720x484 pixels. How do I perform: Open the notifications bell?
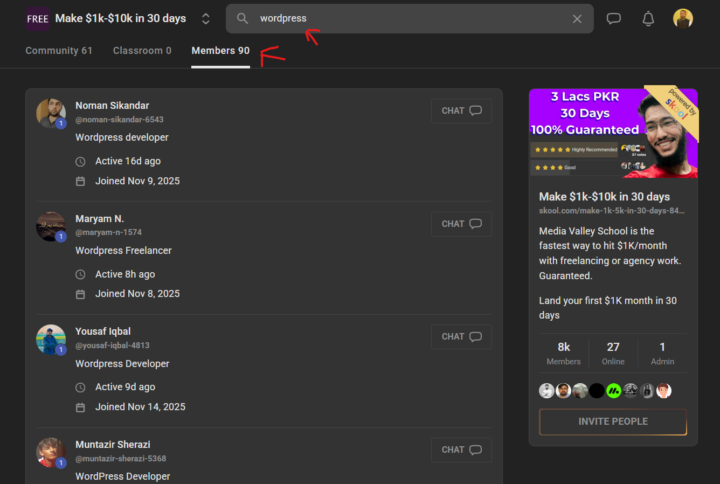click(x=648, y=18)
